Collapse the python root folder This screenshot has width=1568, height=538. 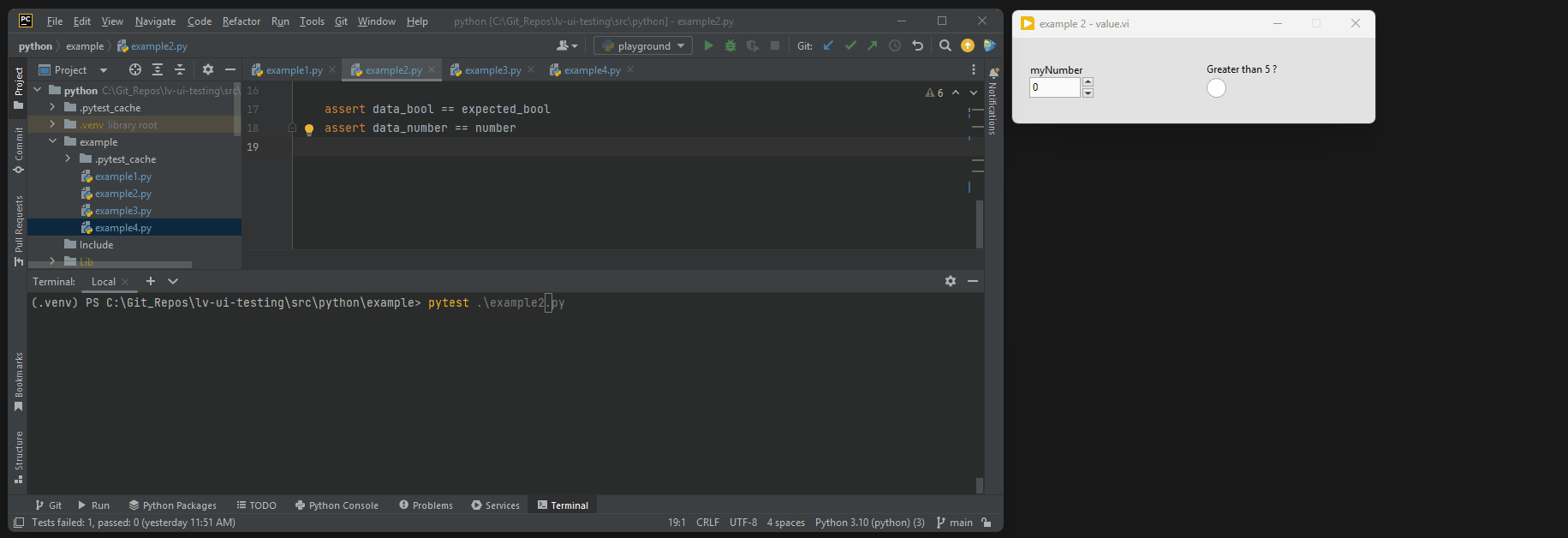[37, 90]
